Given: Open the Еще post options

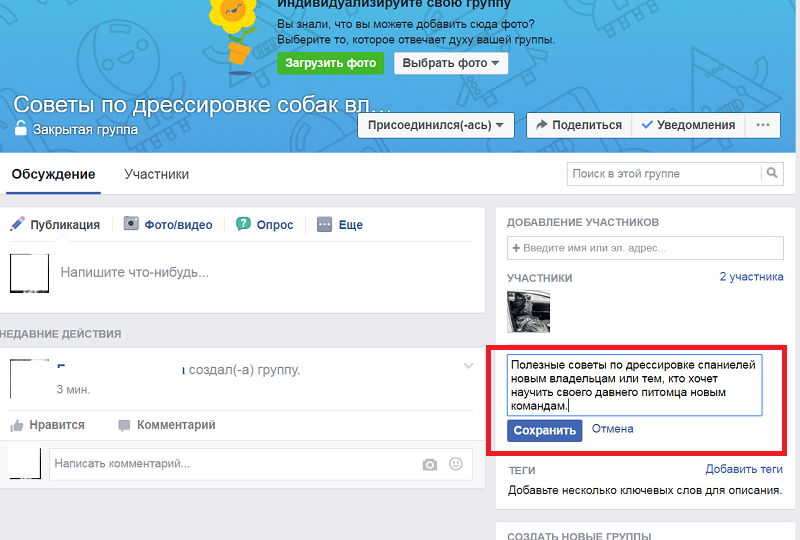Looking at the screenshot, I should [340, 225].
